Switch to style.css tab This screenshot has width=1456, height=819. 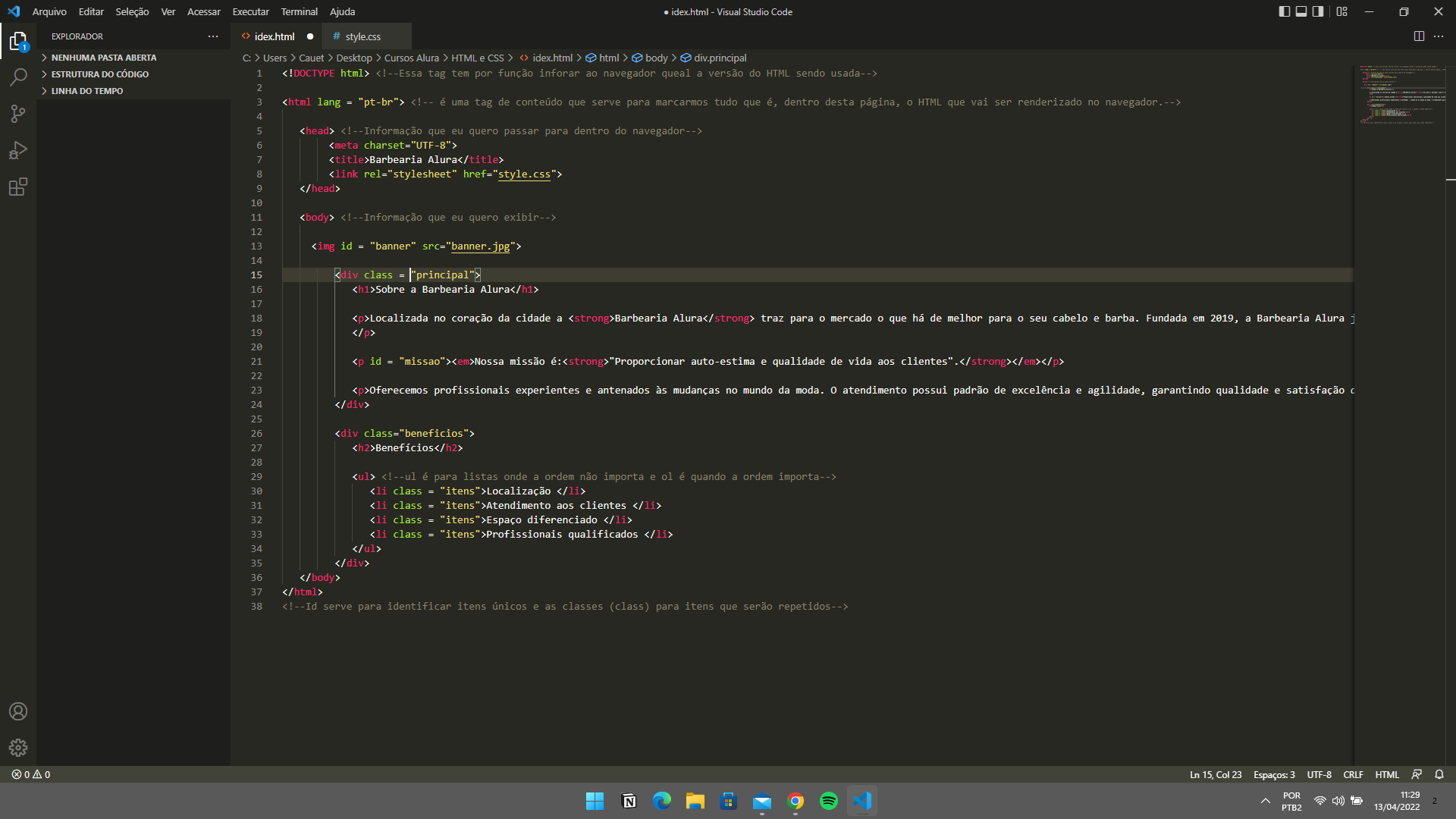click(366, 36)
